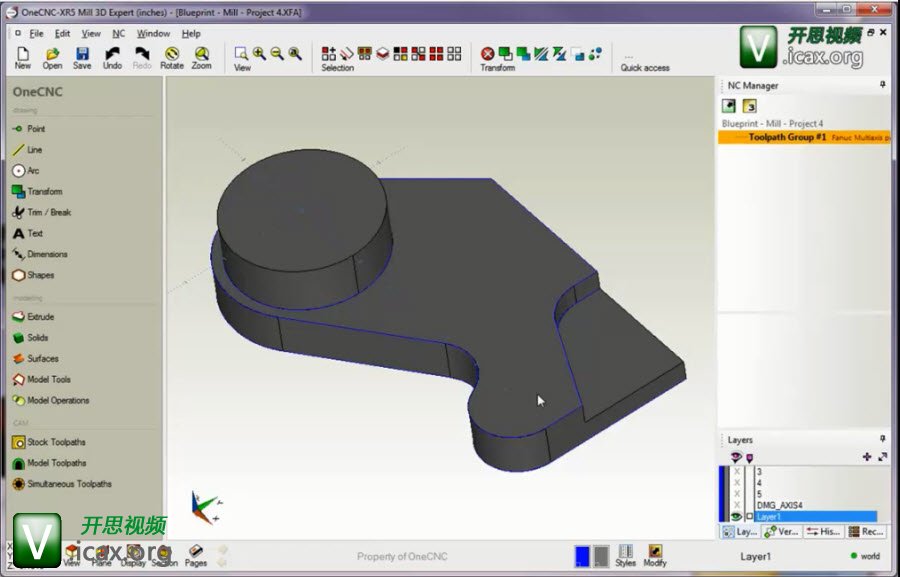
Task: Select the Extrude modeling tool
Action: coord(40,317)
